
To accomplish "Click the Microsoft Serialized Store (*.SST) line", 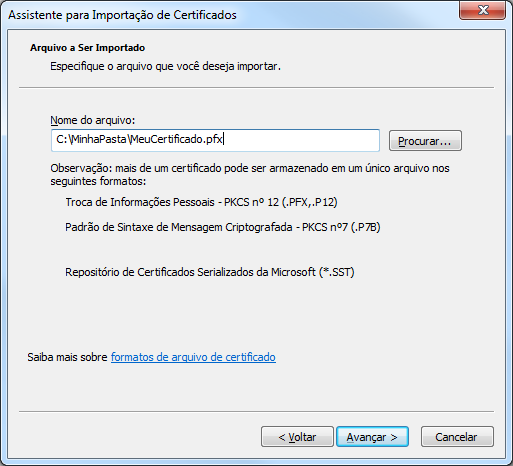I will (x=210, y=272).
